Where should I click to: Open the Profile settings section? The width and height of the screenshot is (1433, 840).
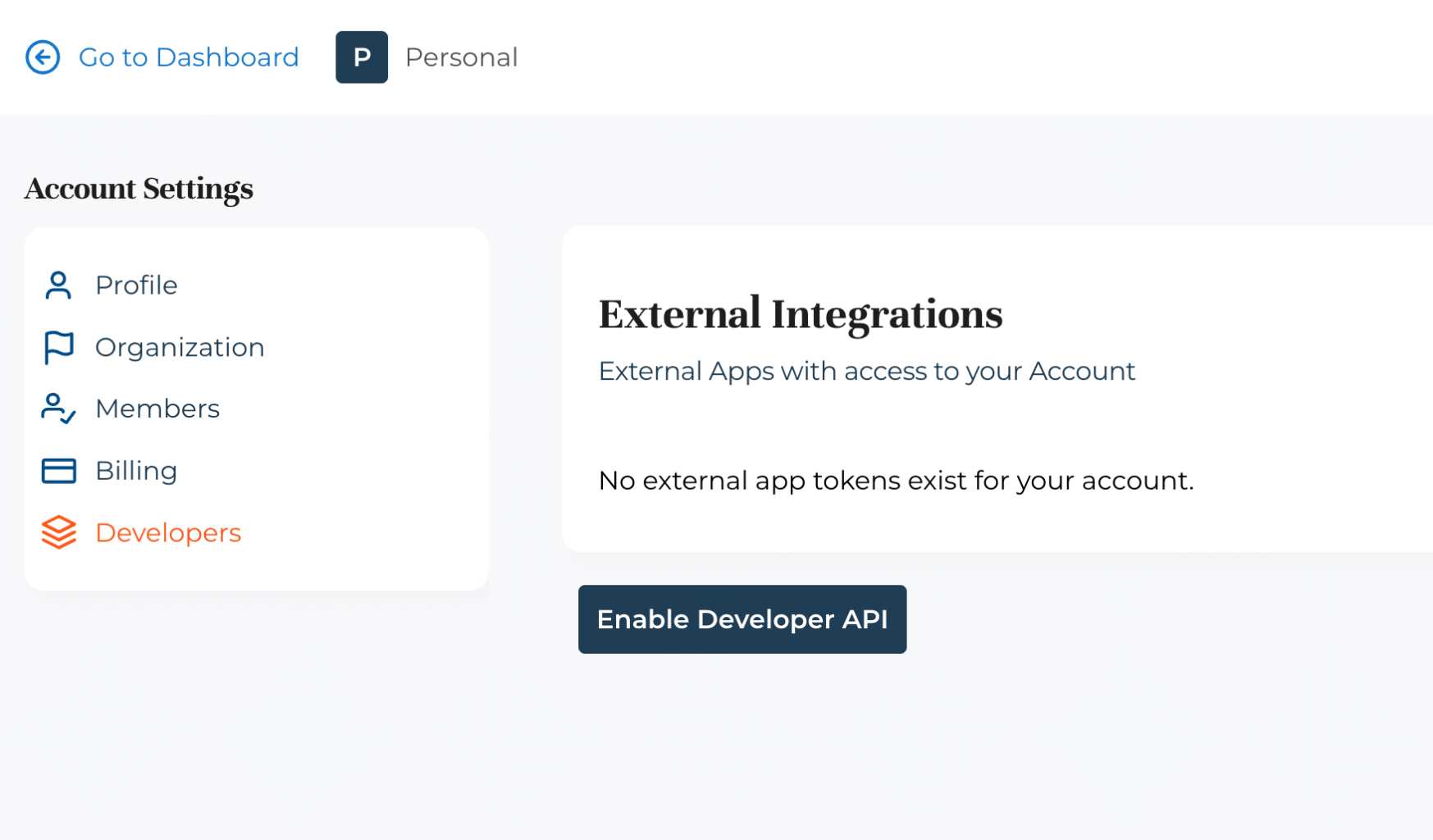pos(136,285)
